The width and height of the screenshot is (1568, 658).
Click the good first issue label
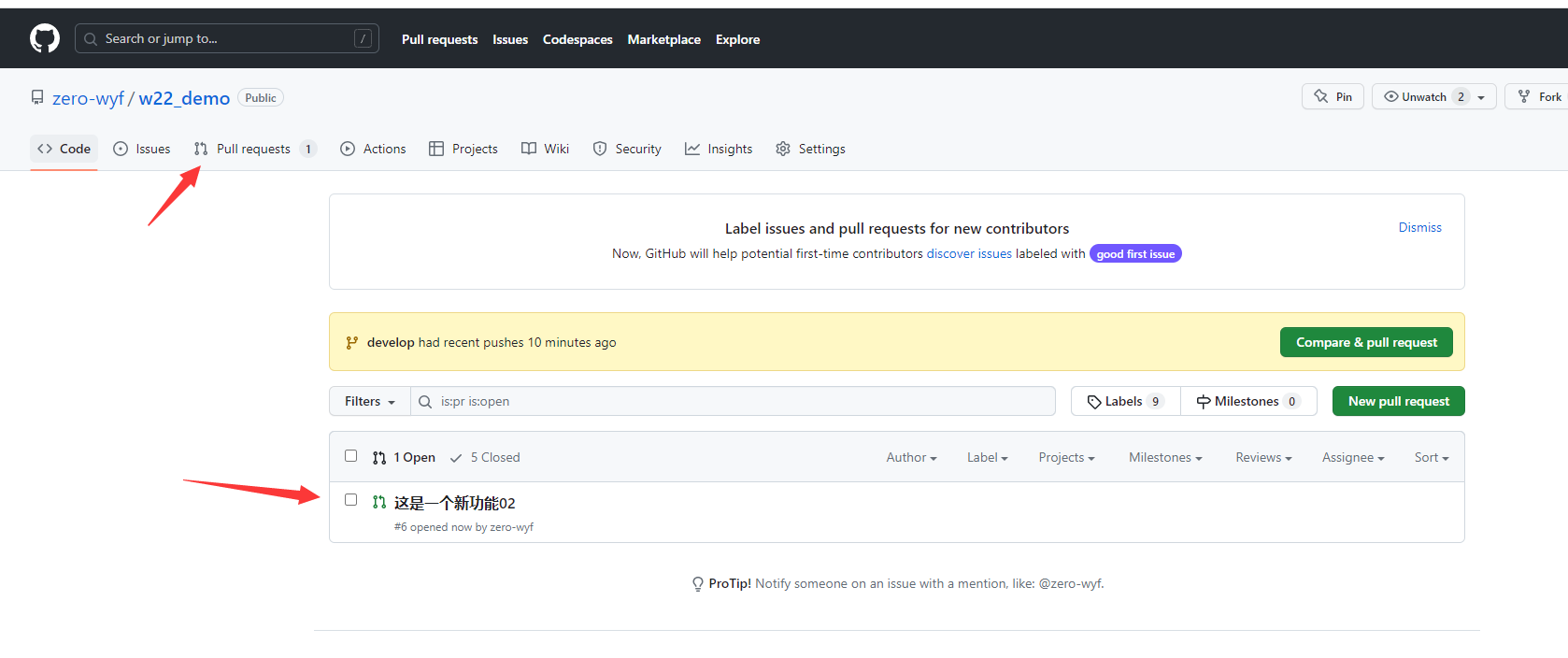click(x=1135, y=253)
